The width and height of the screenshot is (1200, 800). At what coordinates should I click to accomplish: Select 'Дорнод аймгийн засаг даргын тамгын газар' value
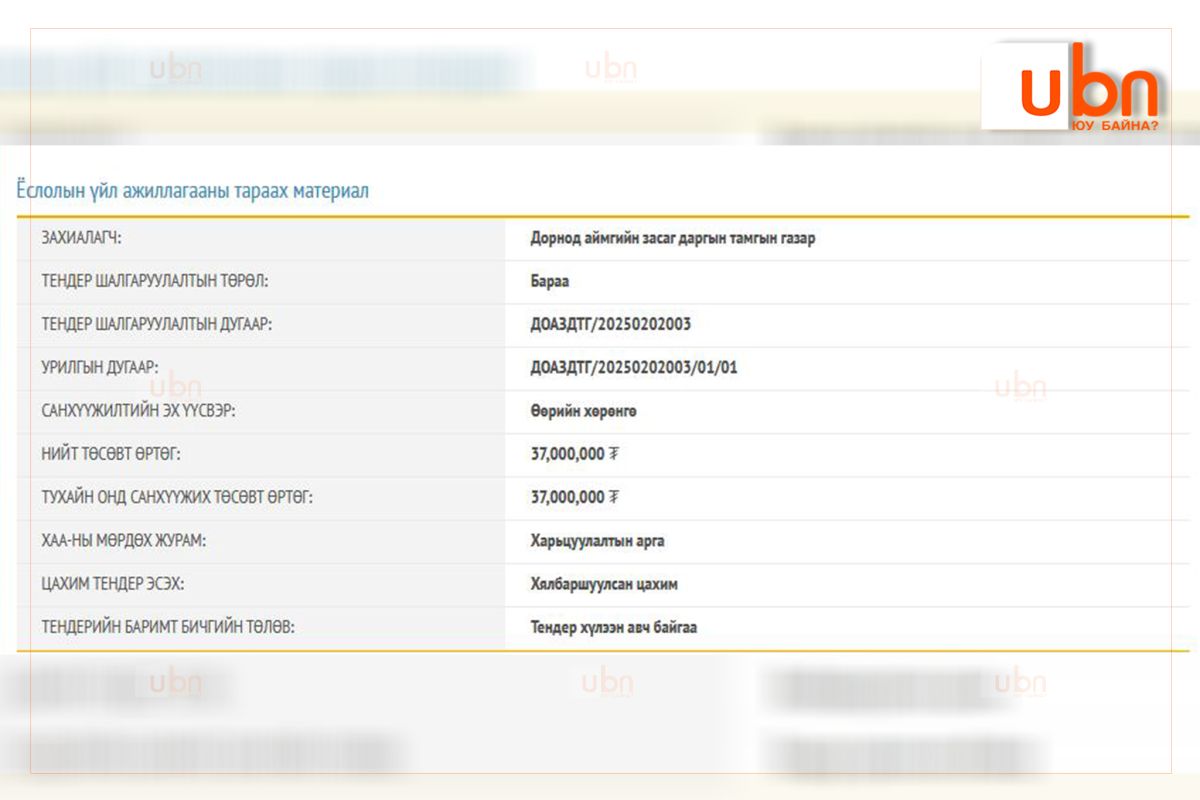672,239
